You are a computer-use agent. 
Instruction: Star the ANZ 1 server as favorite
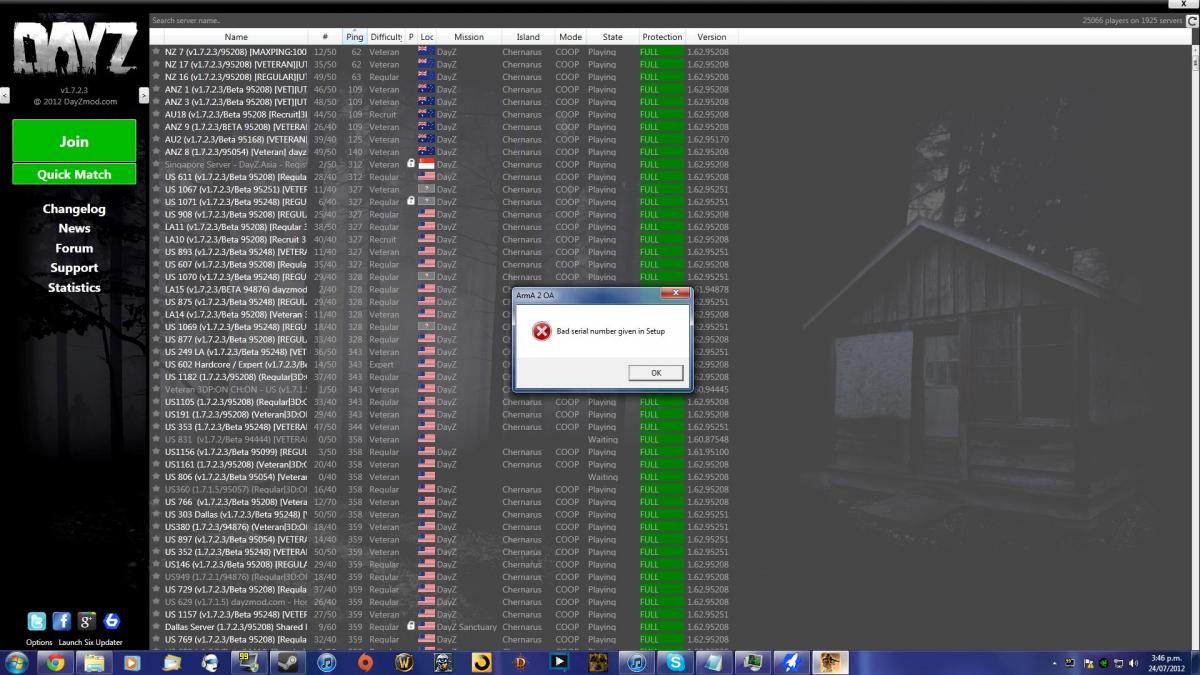(156, 89)
